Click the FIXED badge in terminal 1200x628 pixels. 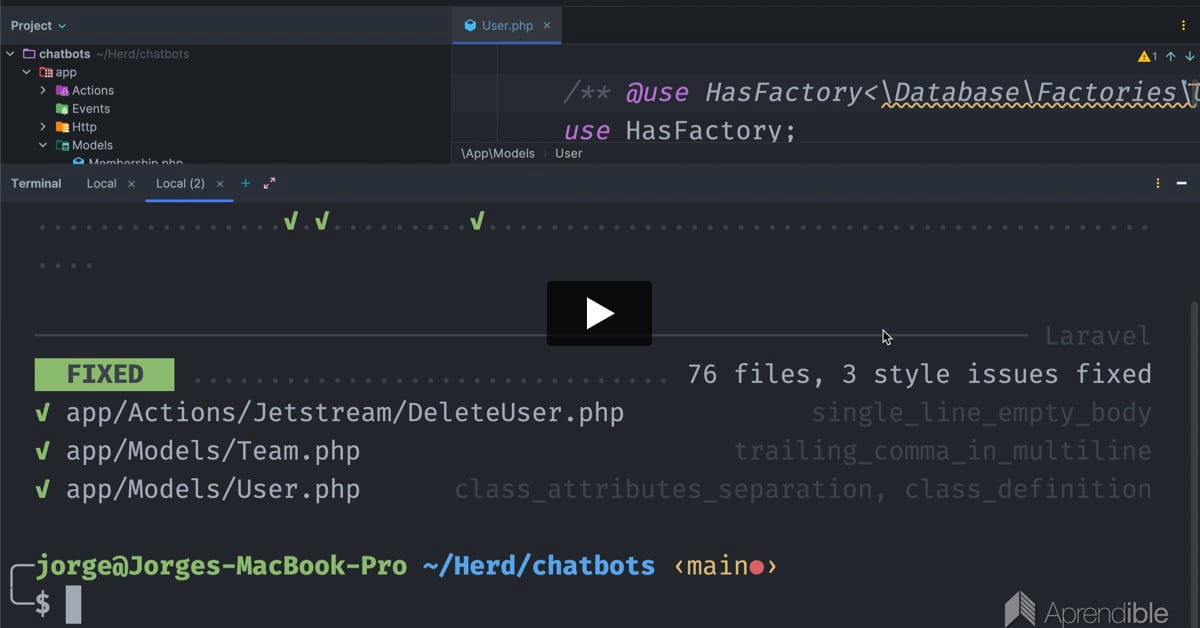click(x=105, y=375)
